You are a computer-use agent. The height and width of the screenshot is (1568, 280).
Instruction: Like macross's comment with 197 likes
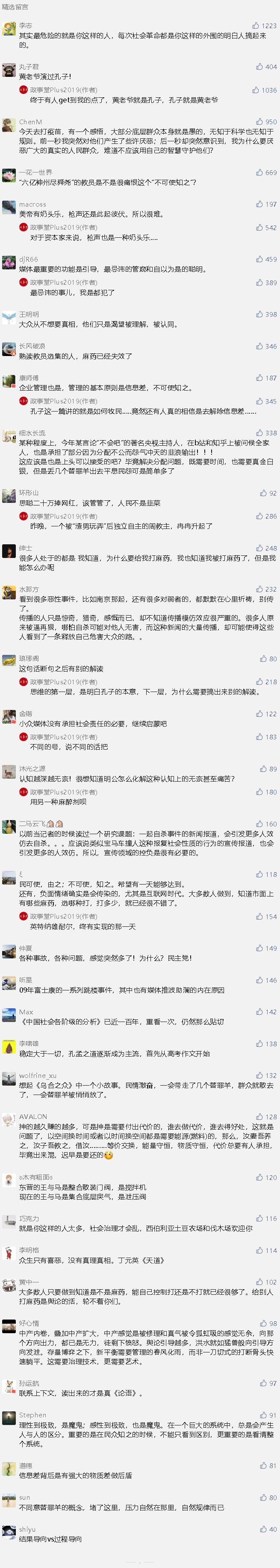pos(266,204)
